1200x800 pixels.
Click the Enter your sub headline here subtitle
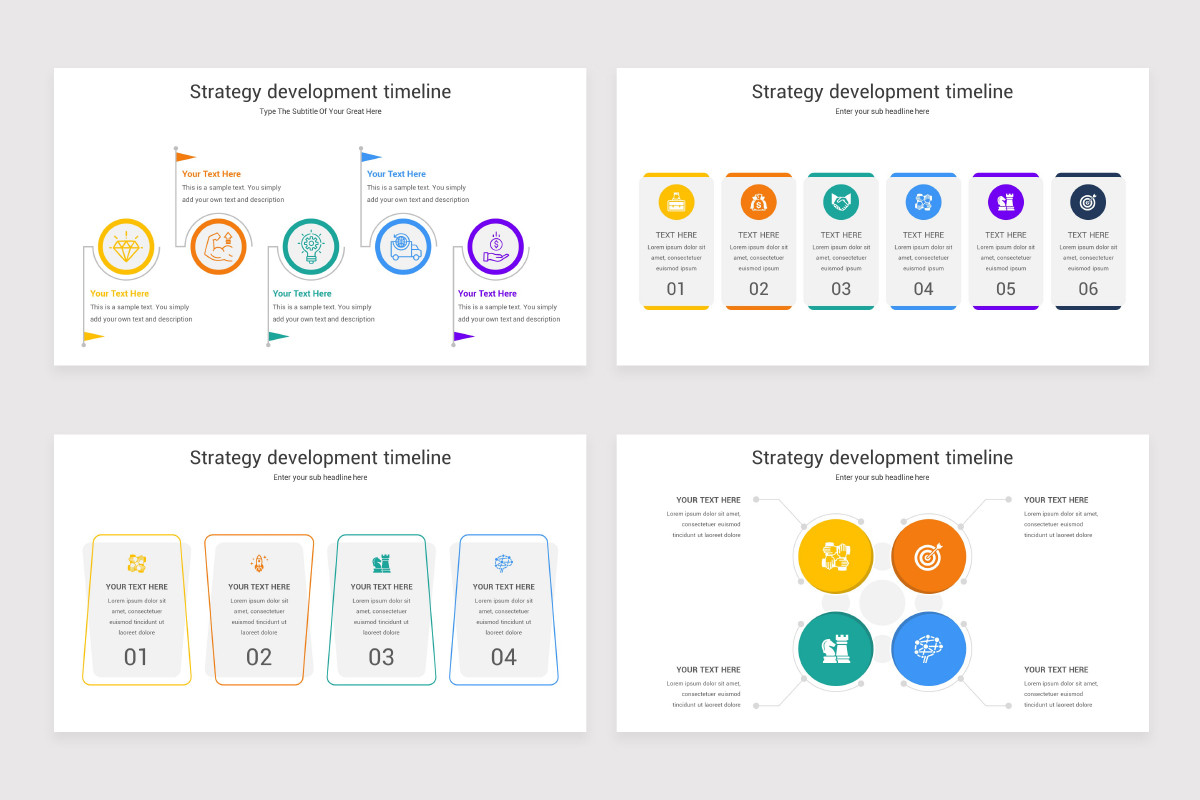tap(881, 111)
